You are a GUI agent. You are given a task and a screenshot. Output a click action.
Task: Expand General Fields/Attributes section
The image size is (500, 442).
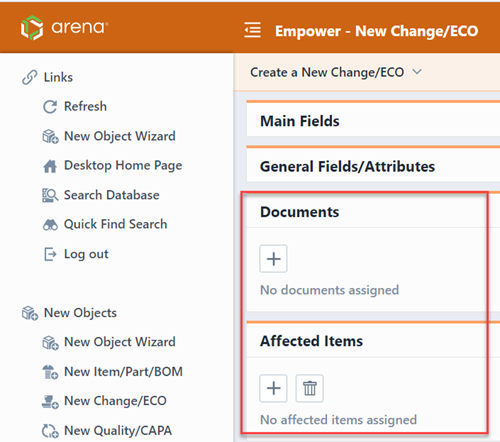[373, 166]
